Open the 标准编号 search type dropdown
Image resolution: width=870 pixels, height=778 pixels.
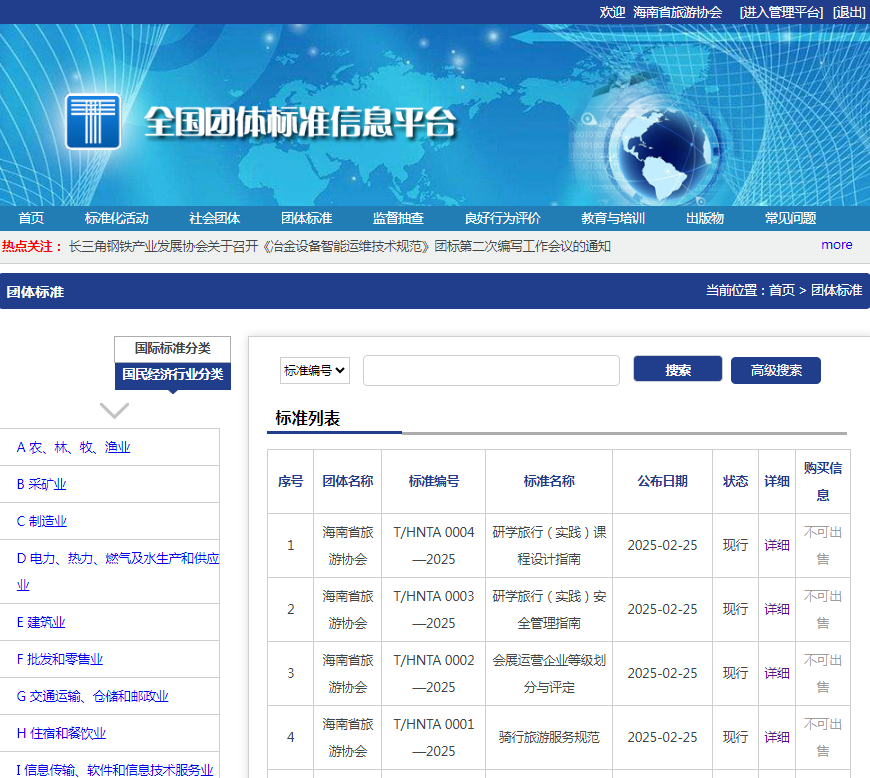(315, 370)
